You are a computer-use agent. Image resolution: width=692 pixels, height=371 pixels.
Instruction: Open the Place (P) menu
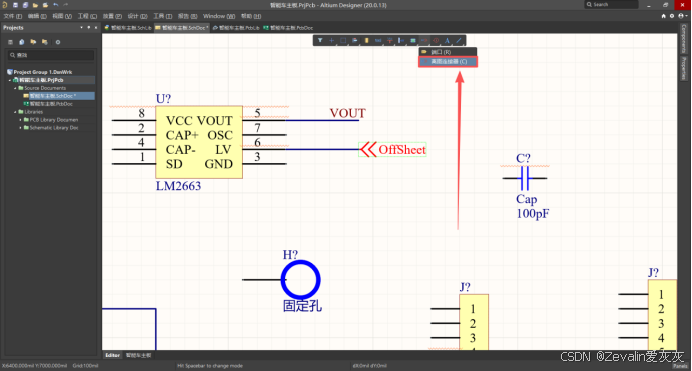point(112,16)
